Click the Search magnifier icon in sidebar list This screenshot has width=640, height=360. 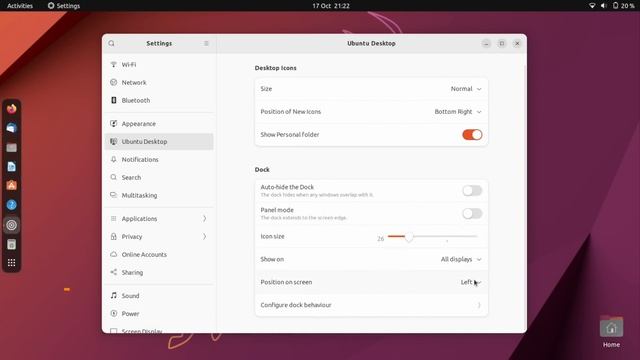click(113, 178)
